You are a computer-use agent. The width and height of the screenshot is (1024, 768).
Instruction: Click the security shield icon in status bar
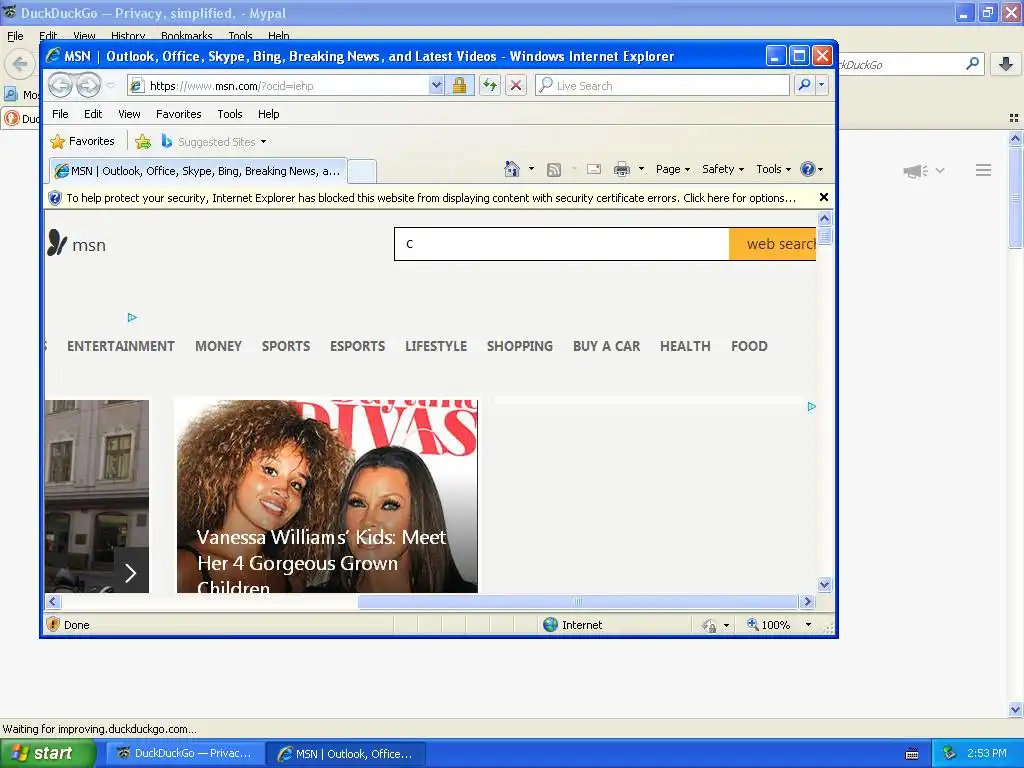(54, 624)
